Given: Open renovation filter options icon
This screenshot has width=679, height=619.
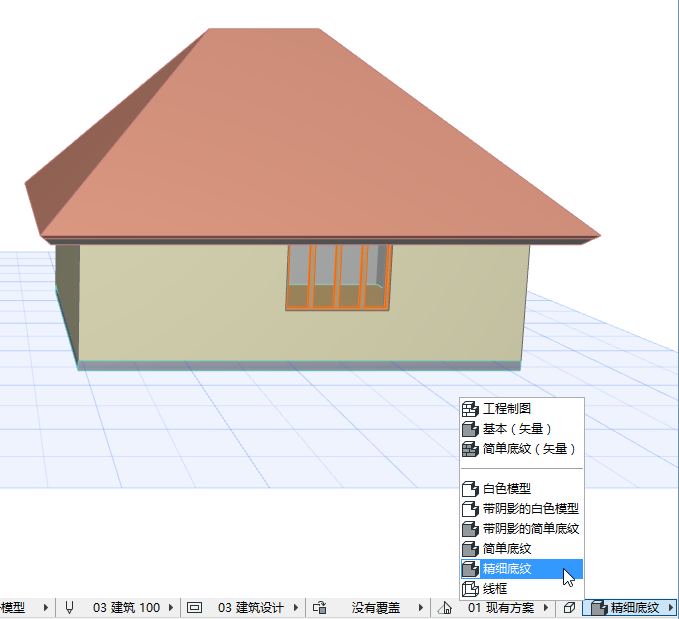Looking at the screenshot, I should tap(445, 608).
